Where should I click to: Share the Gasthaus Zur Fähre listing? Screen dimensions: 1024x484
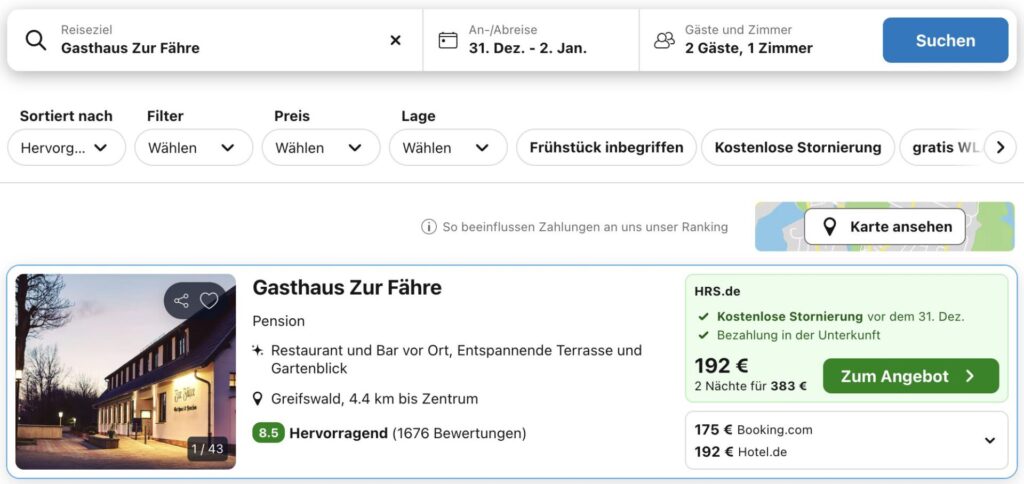point(181,300)
